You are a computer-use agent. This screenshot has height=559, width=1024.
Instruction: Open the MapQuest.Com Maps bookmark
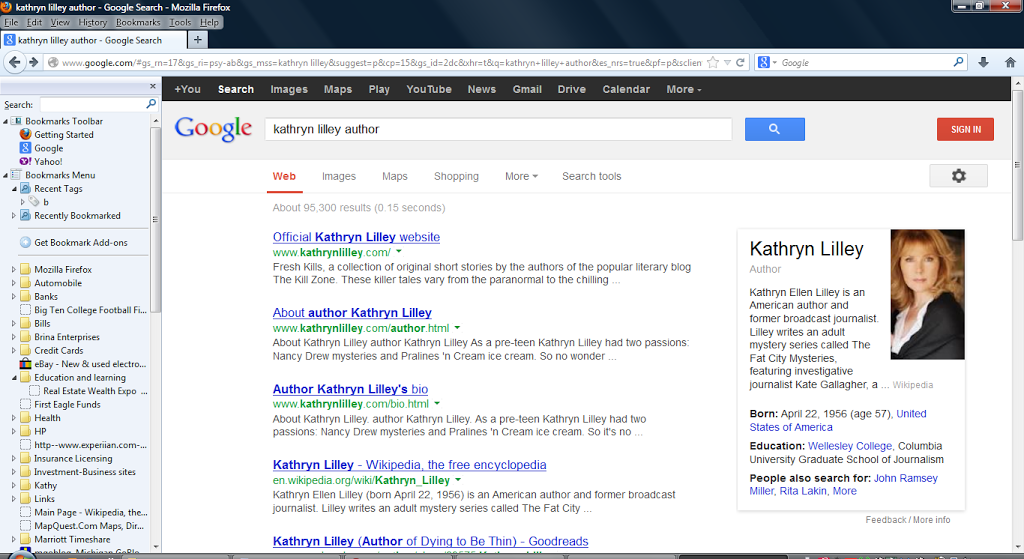point(89,526)
